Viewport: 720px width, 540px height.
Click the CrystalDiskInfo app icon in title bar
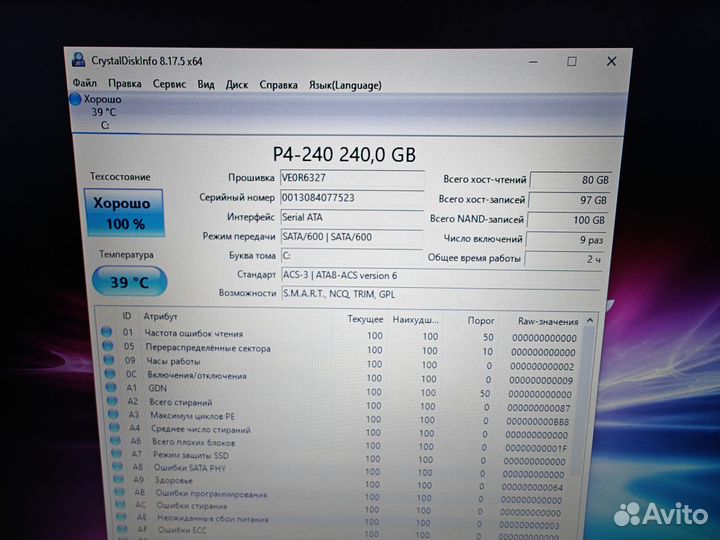click(x=79, y=60)
